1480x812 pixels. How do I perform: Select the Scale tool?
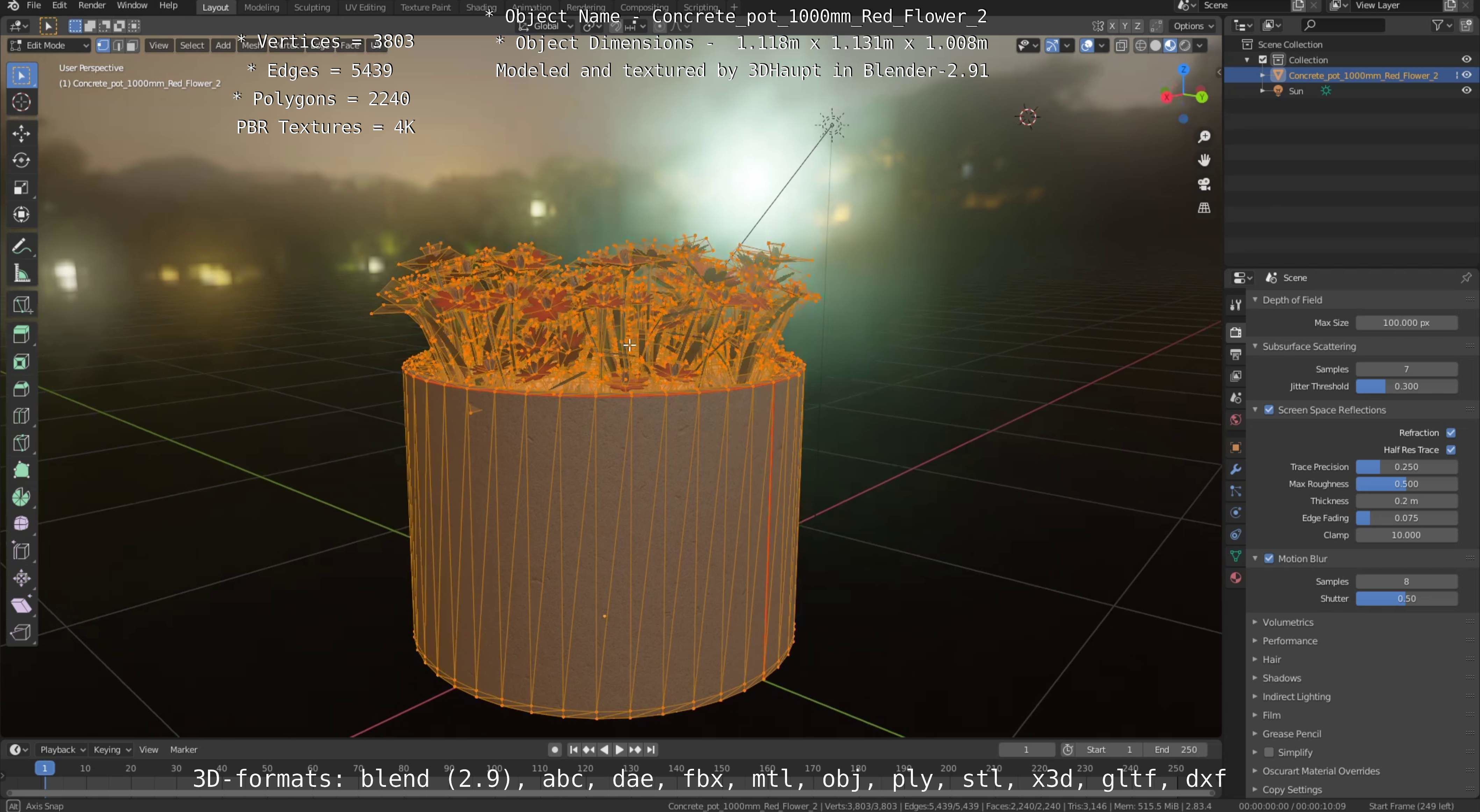(21, 188)
